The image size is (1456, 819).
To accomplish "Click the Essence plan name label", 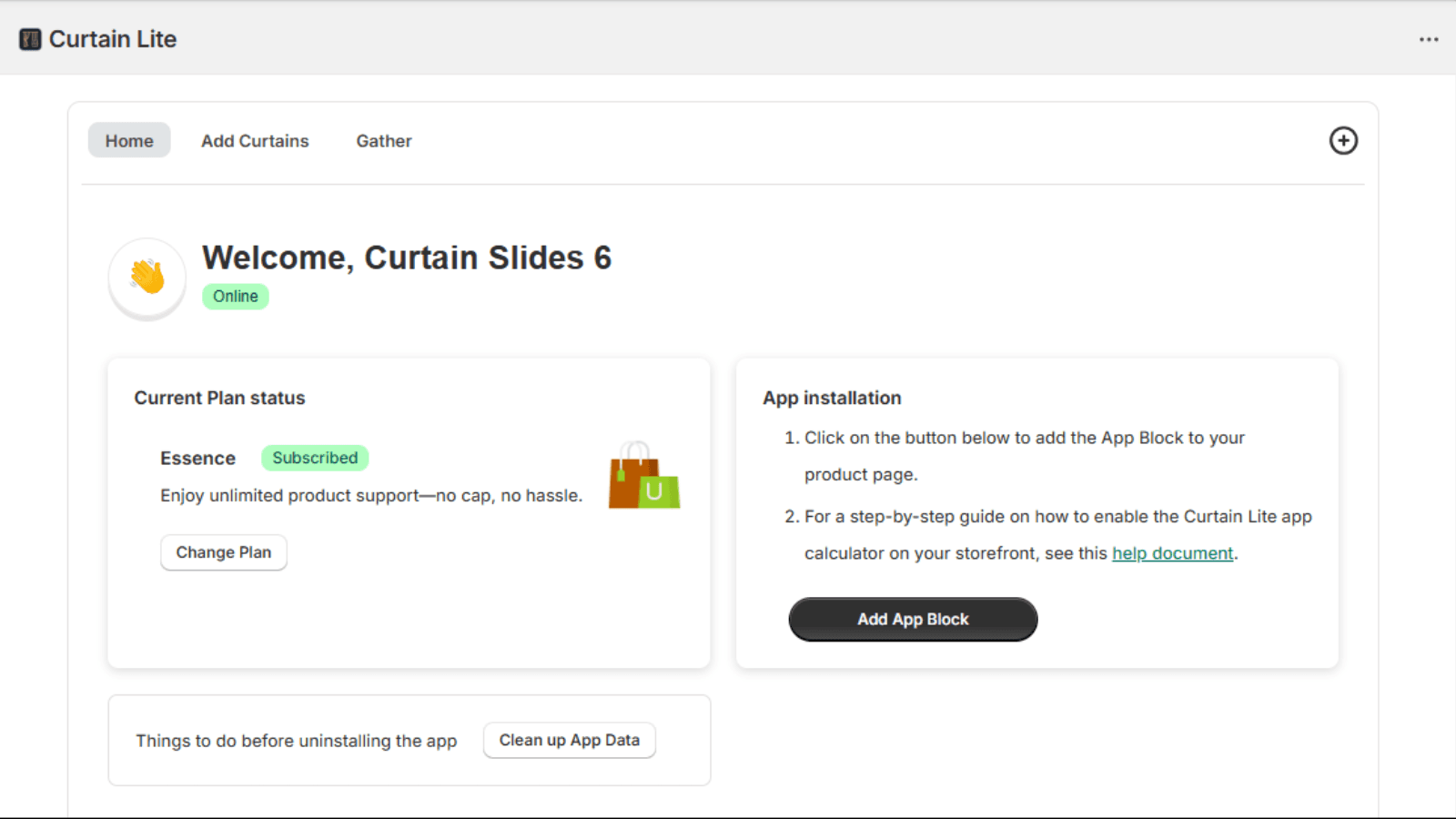I will (197, 458).
